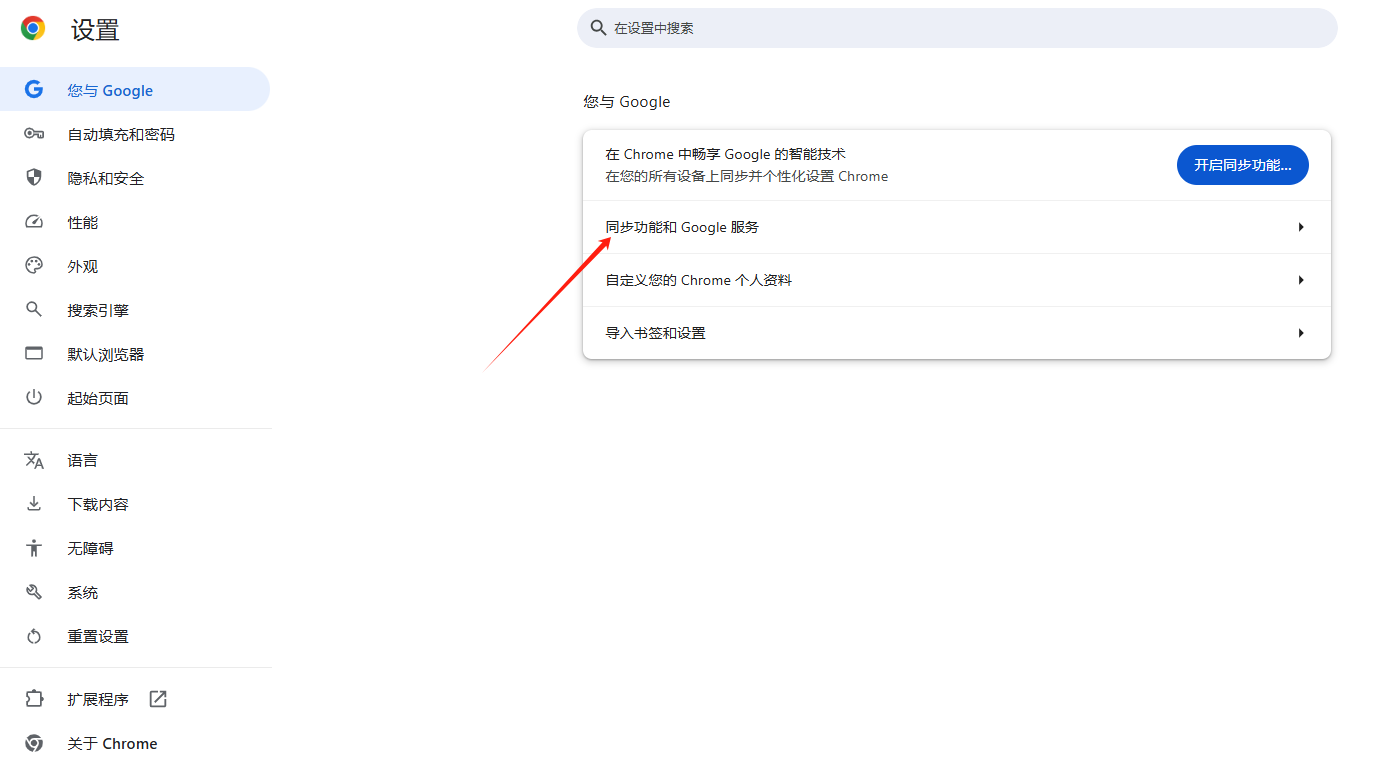This screenshot has width=1392, height=784.
Task: Open 无障碍 settings section
Action: click(135, 548)
